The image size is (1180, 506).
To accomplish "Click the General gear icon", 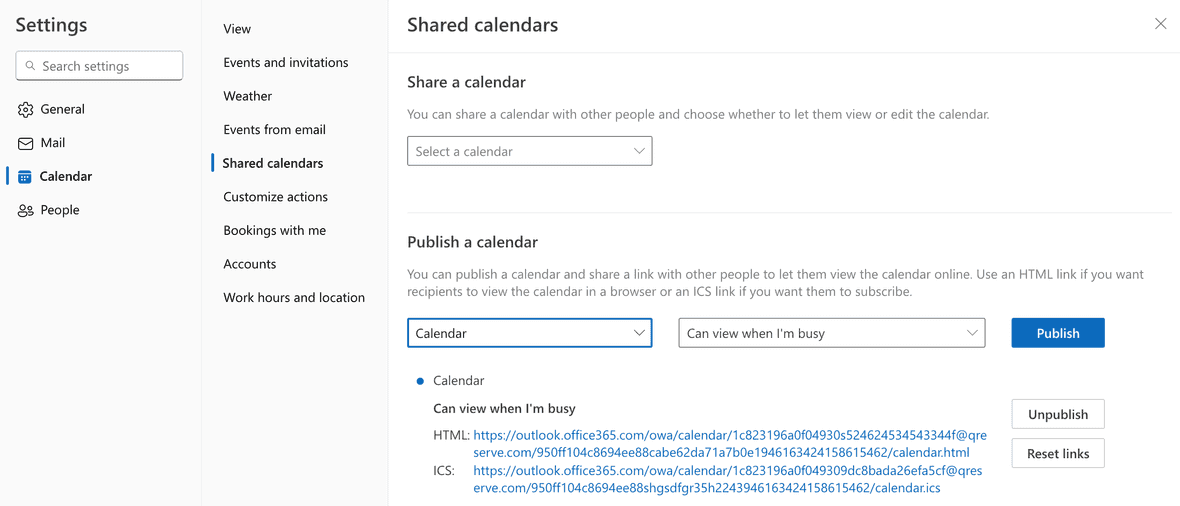I will click(x=26, y=110).
